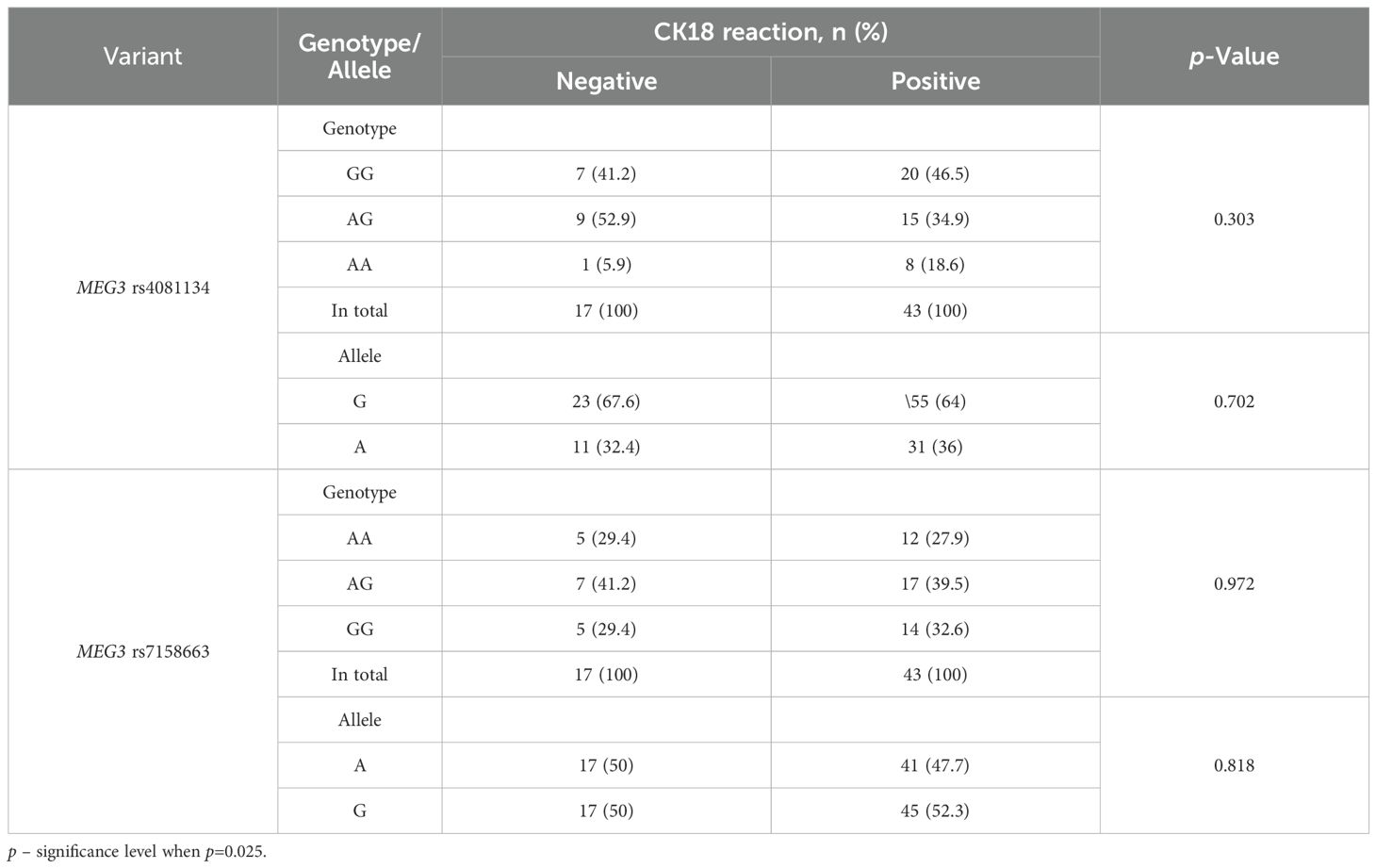Click the 0.818 p-value cell
Screen dimensions: 1376x868
(1234, 765)
